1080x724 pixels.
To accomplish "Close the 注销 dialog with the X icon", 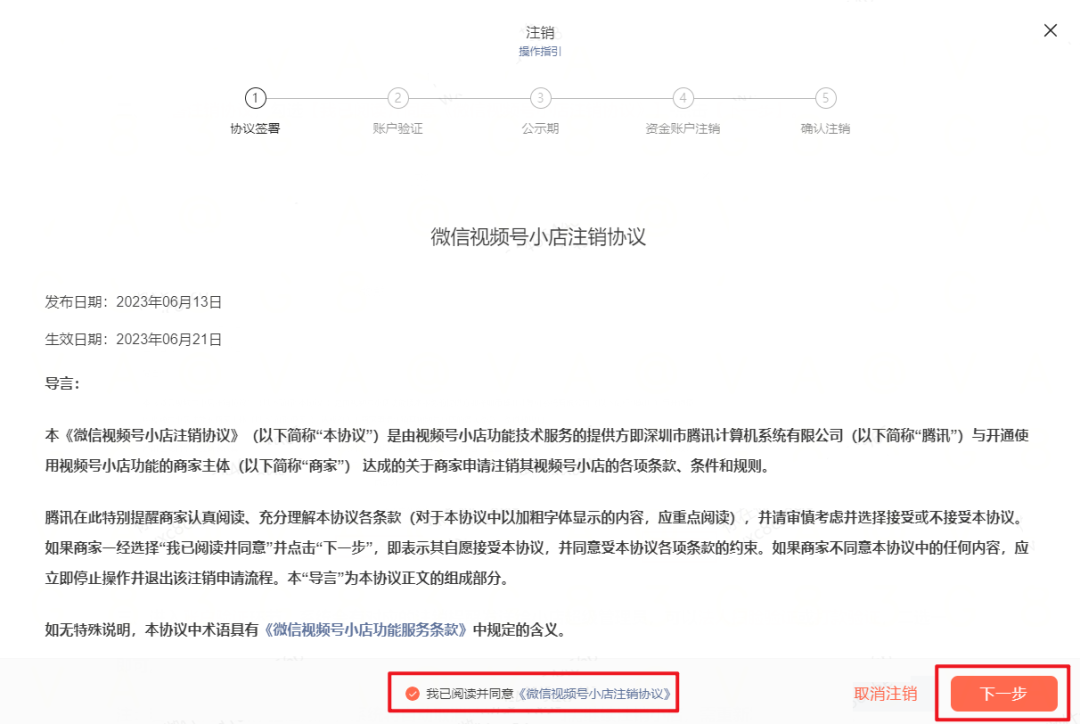I will [1050, 30].
